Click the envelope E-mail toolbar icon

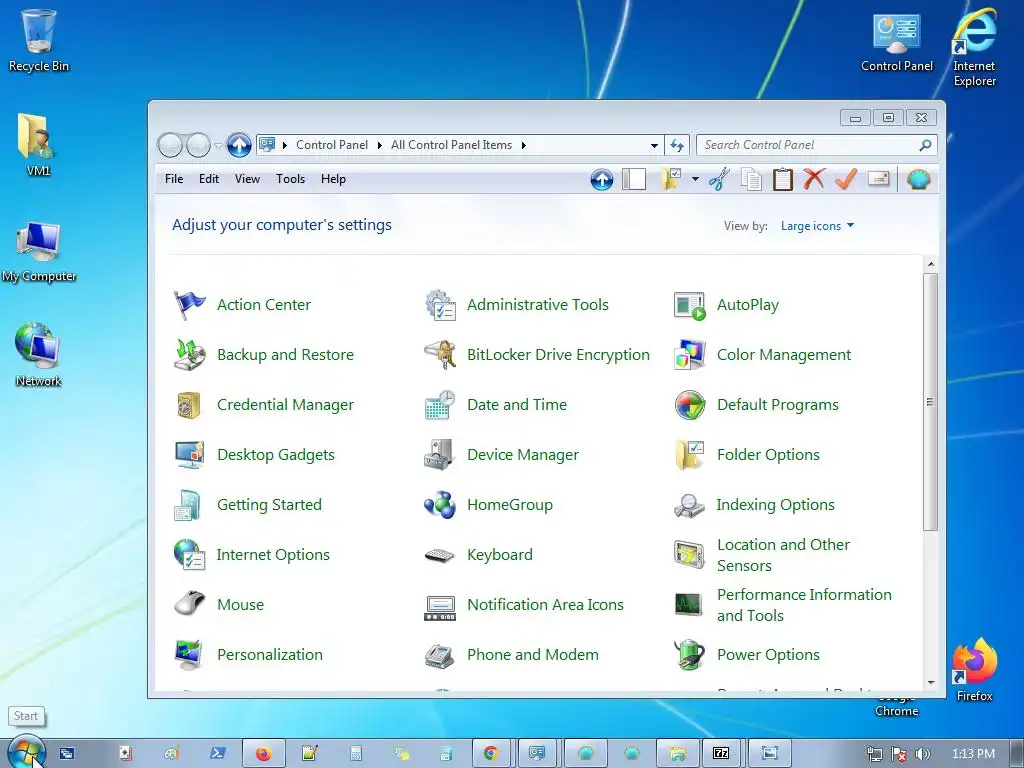pos(878,178)
